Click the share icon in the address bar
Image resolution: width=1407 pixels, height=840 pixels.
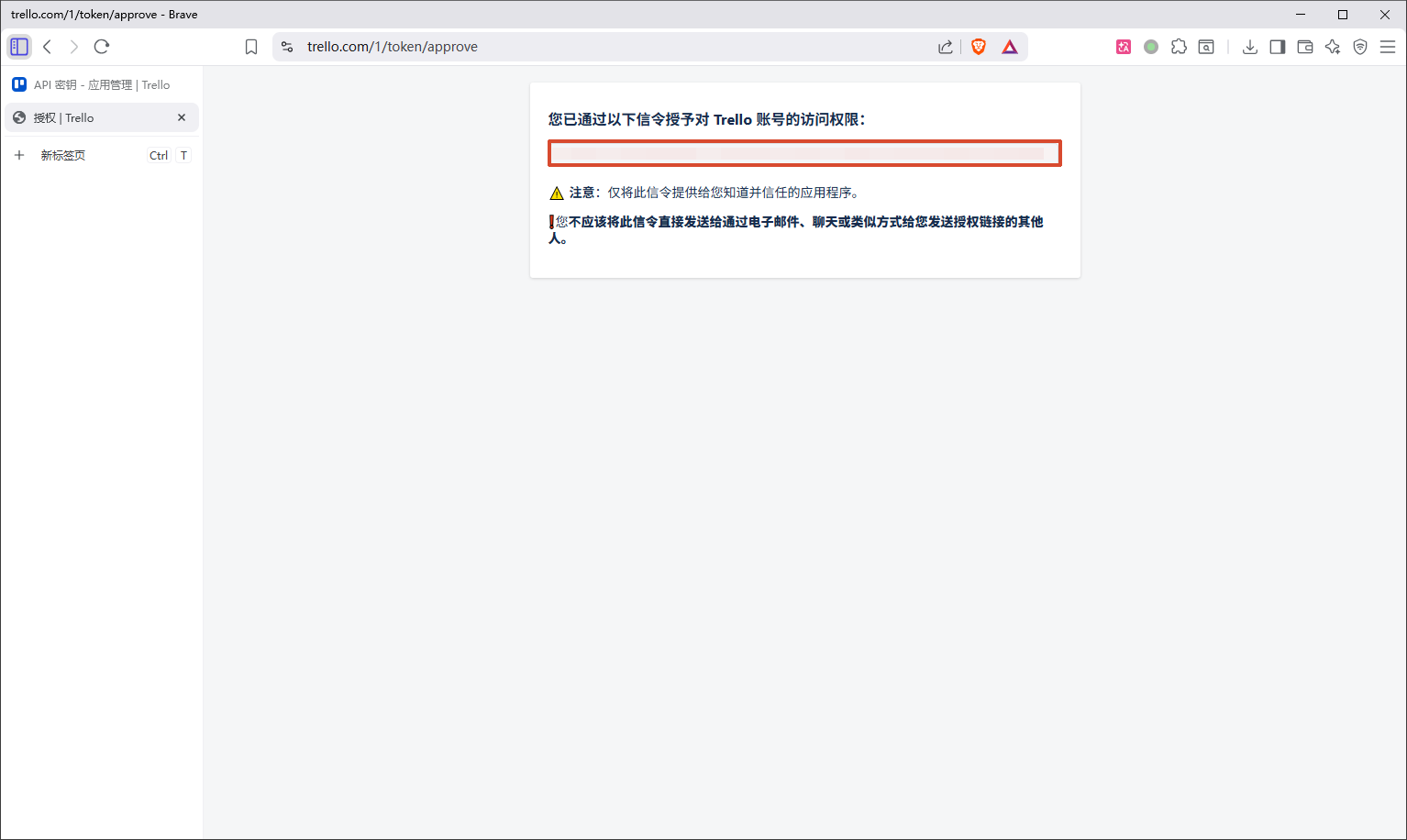pos(946,47)
